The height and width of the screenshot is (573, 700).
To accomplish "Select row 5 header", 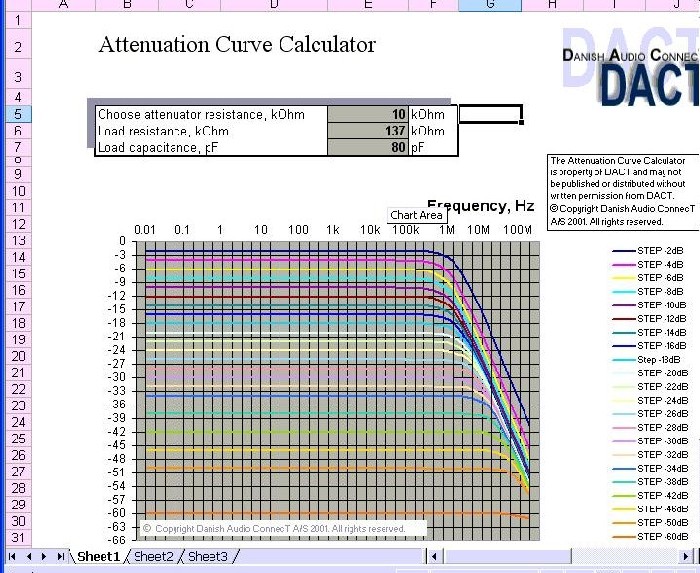I will (x=17, y=115).
